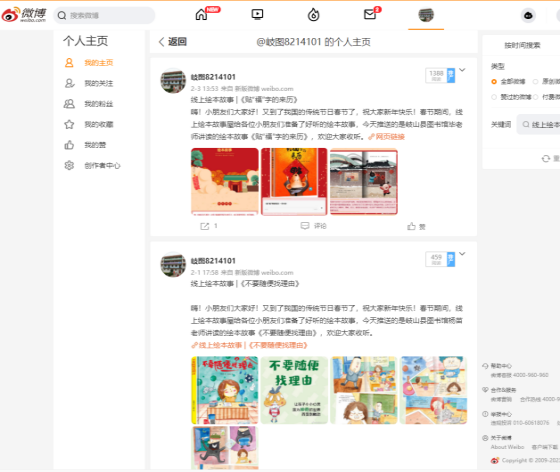Open the orange book cover image of post one
This screenshot has height=472, width=560.
[x=294, y=181]
